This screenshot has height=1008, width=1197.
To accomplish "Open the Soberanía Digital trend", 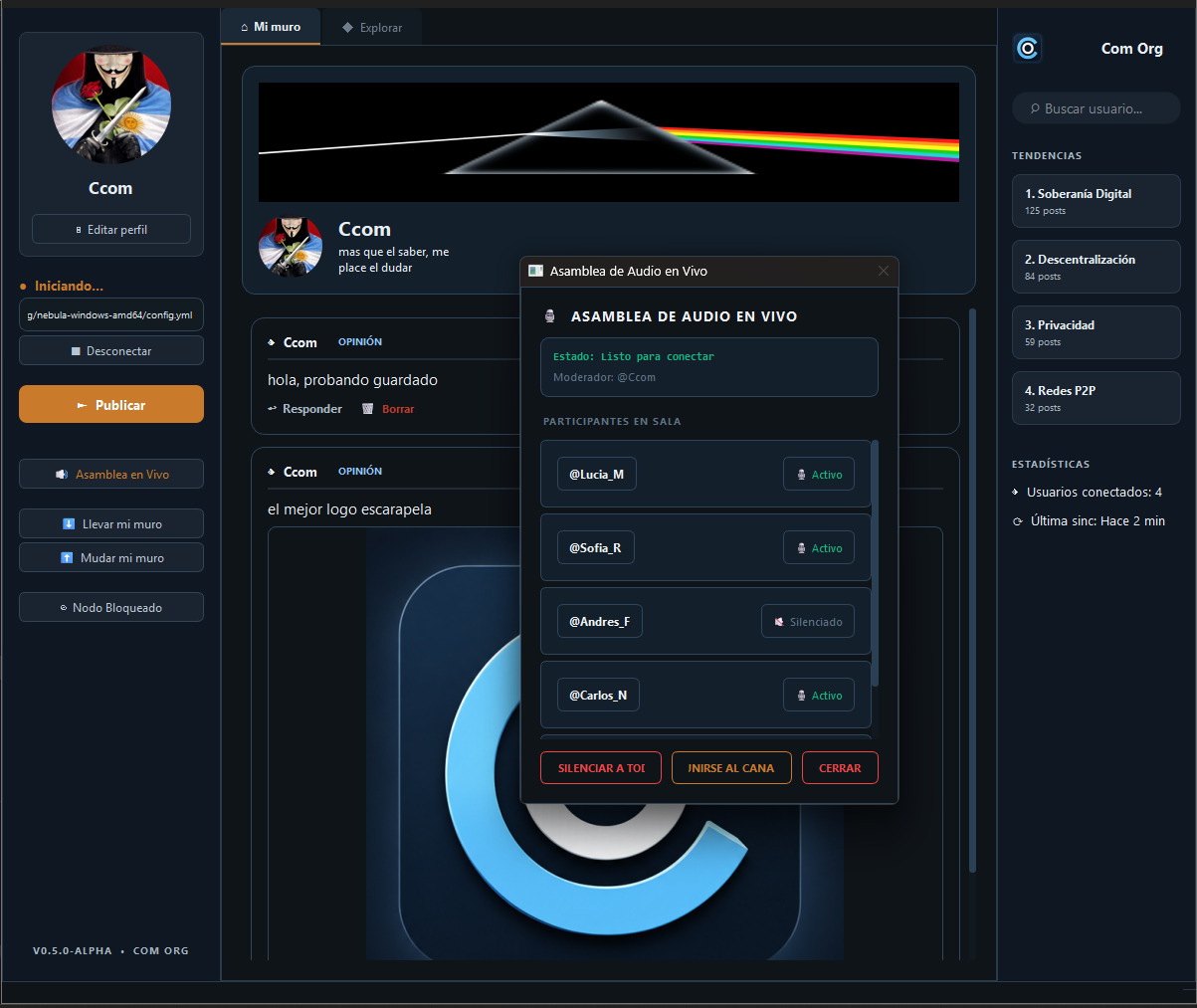I will click(1097, 201).
